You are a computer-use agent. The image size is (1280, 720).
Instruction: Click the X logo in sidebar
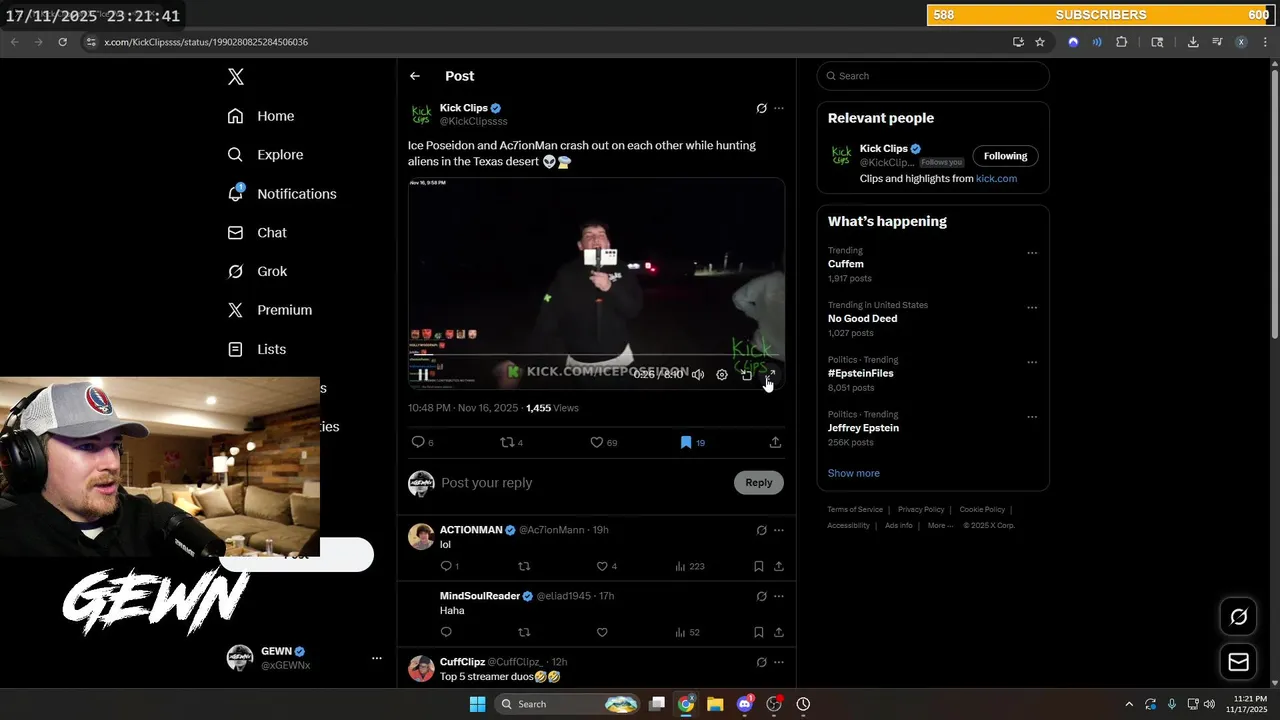(235, 77)
